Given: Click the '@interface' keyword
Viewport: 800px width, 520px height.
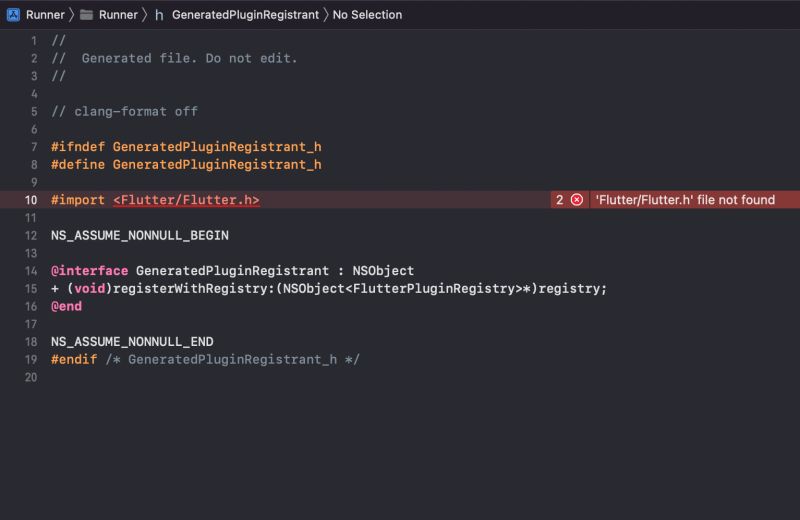Looking at the screenshot, I should click(89, 271).
